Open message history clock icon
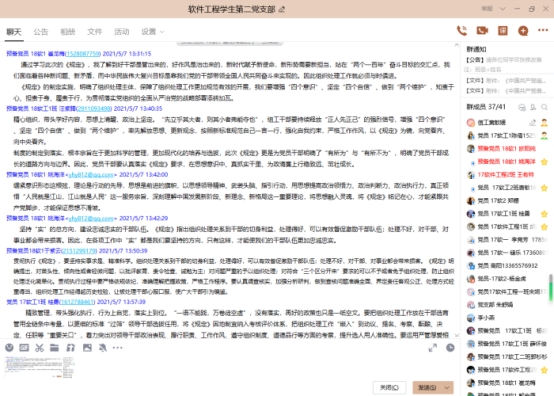 (450, 348)
